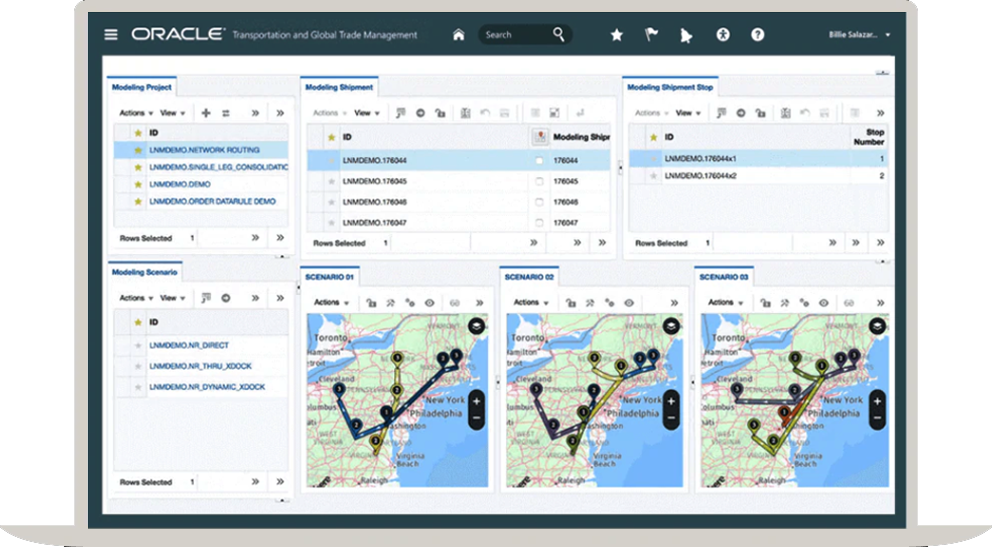
Task: Open LNMDEMO.DEMO project link
Action: 180,184
